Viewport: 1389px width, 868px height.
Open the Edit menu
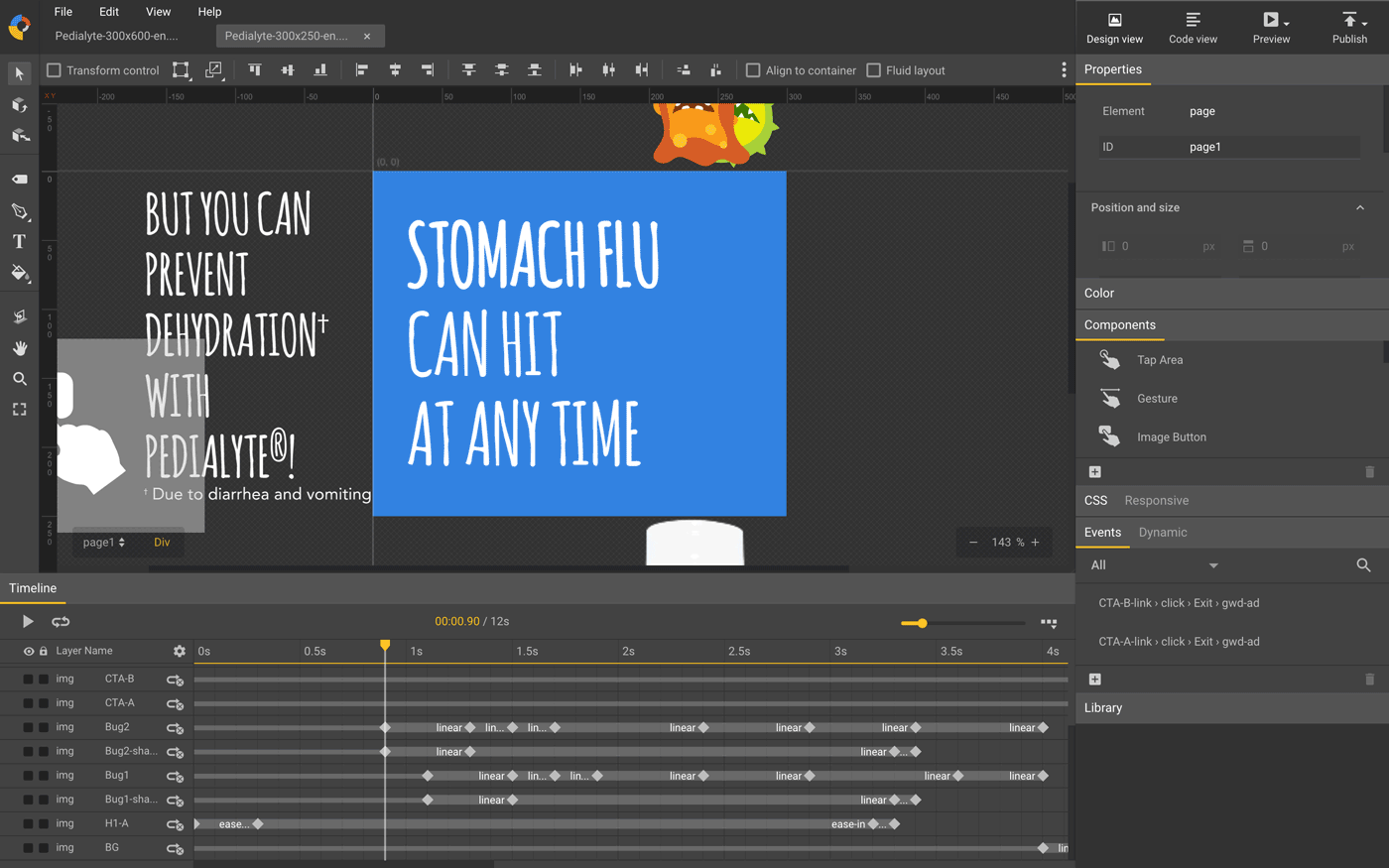tap(109, 12)
